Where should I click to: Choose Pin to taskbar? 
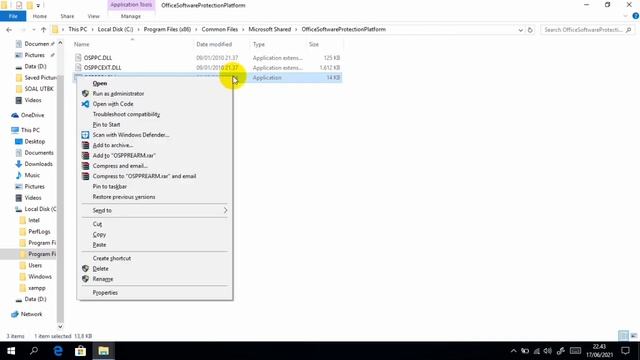pyautogui.click(x=109, y=187)
